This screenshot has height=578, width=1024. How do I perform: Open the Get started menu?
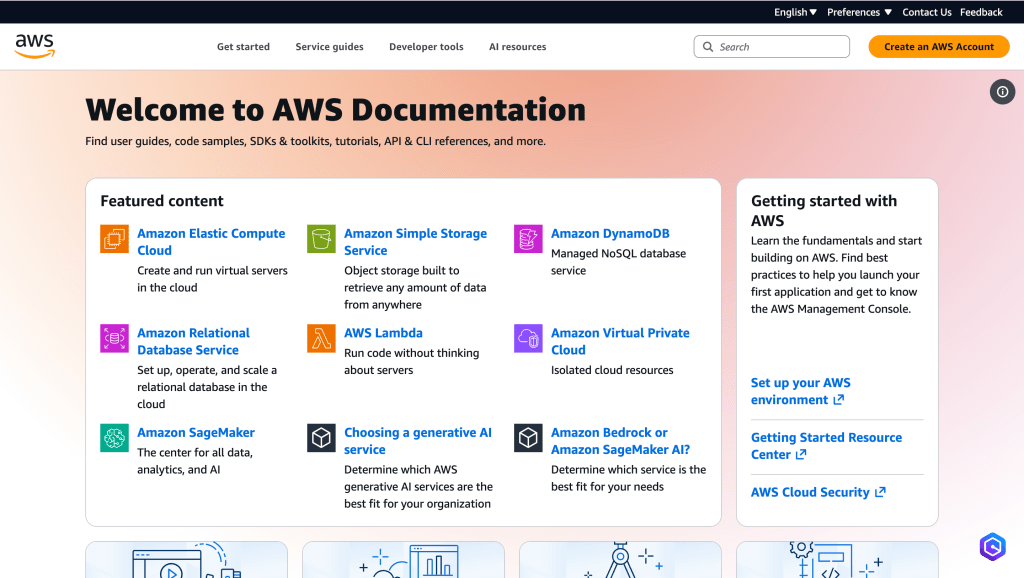[243, 47]
